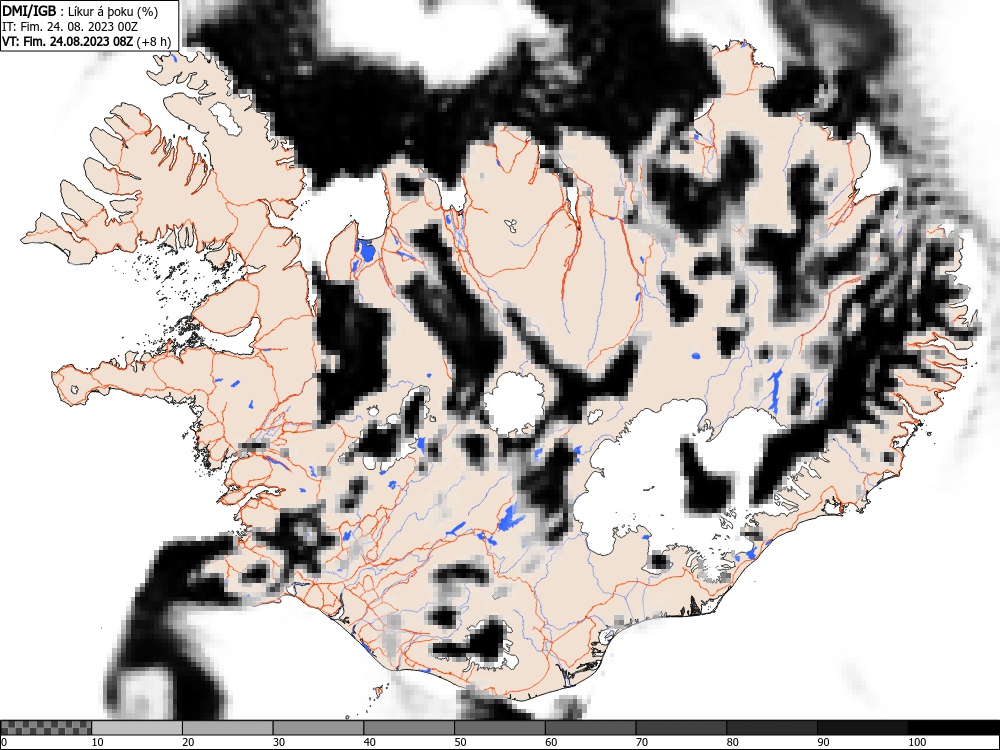Screen dimensions: 1000x750
Task: Click the legend label "80"
Action: click(x=732, y=742)
